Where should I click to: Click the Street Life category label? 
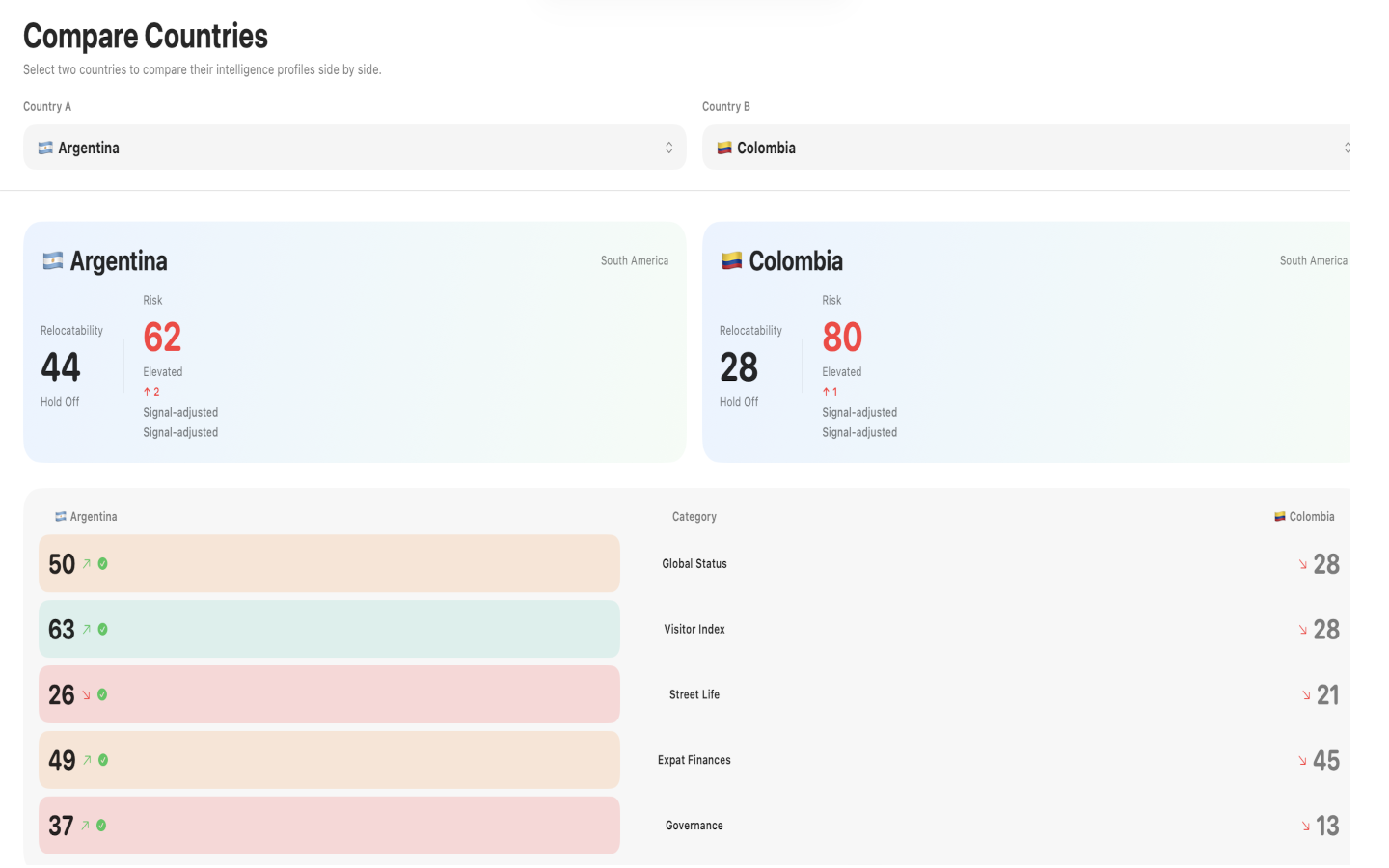pos(694,694)
